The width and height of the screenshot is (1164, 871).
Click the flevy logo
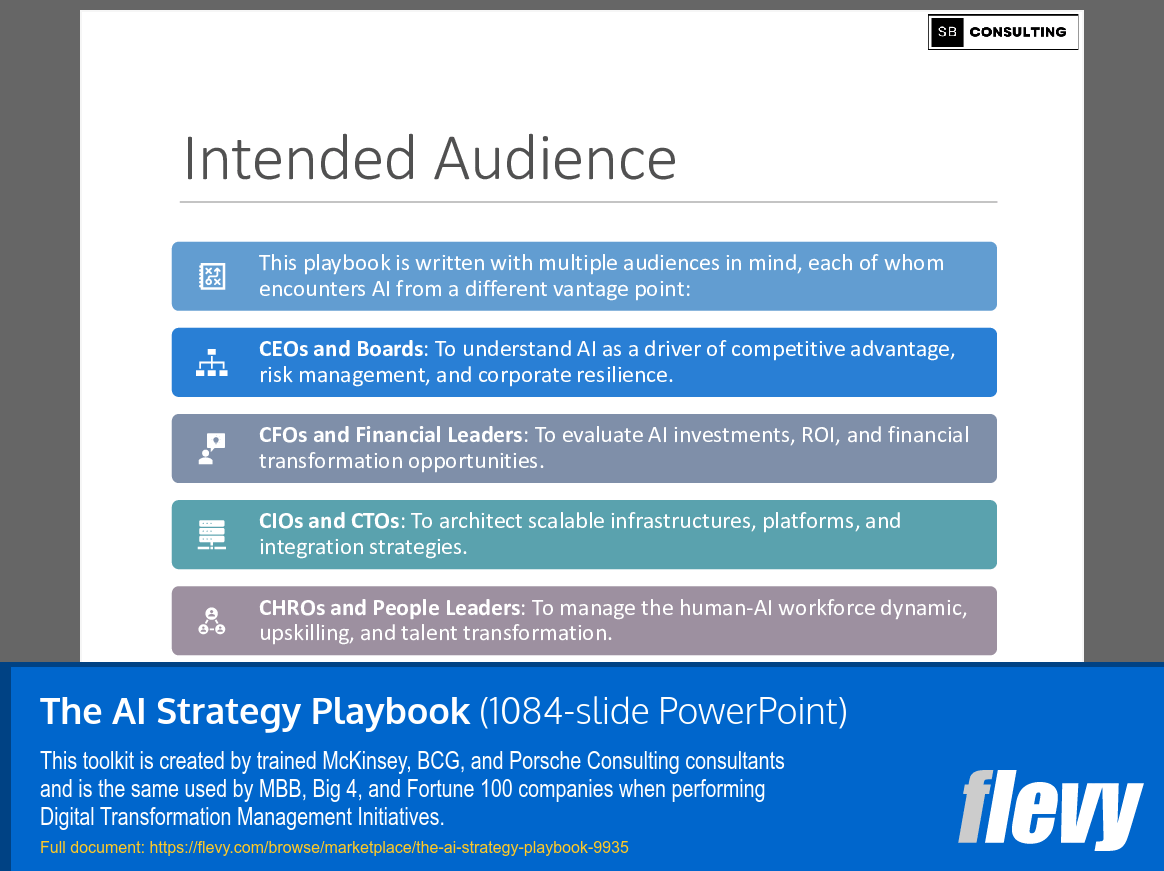(1050, 809)
